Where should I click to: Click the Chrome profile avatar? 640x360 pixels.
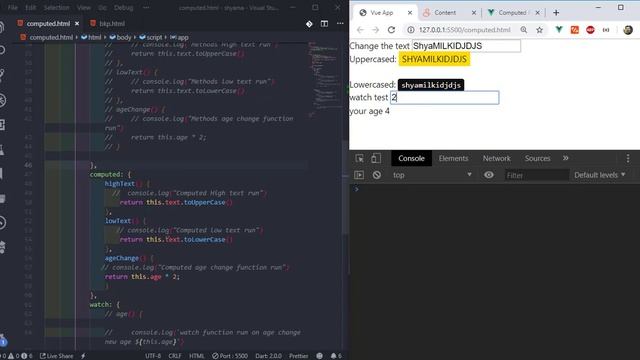[x=628, y=30]
